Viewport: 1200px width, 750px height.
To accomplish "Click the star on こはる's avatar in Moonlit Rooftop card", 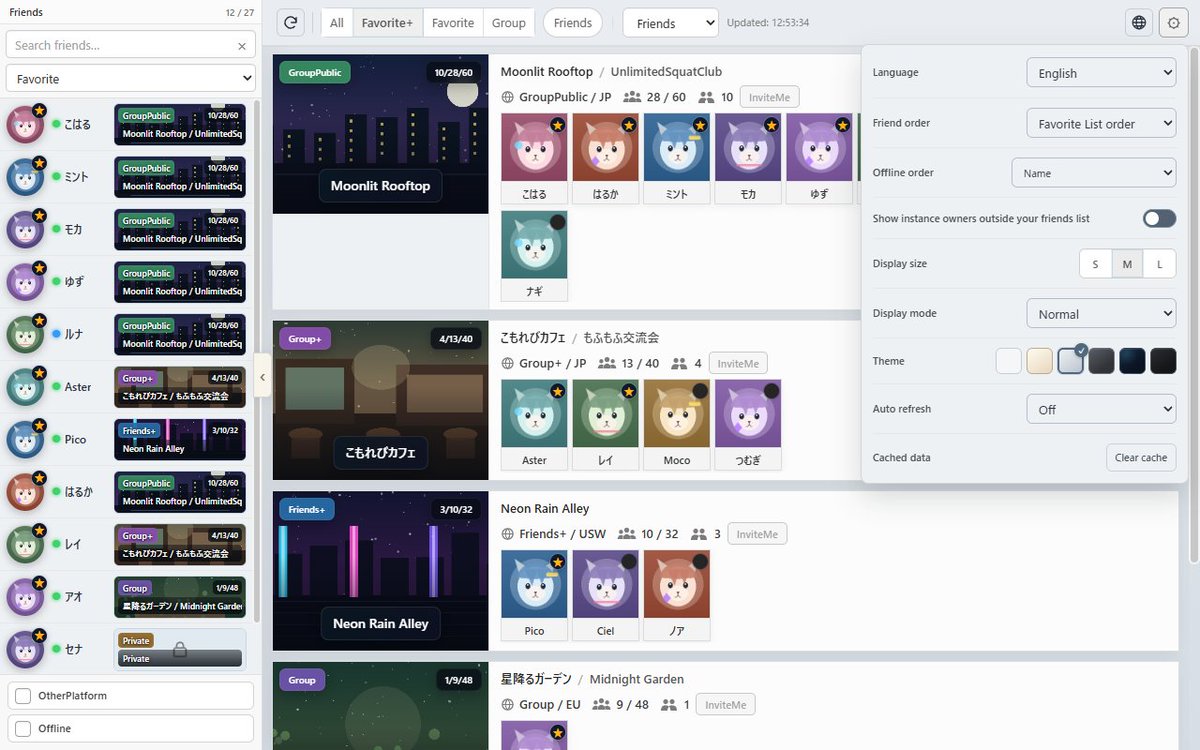I will pyautogui.click(x=557, y=125).
